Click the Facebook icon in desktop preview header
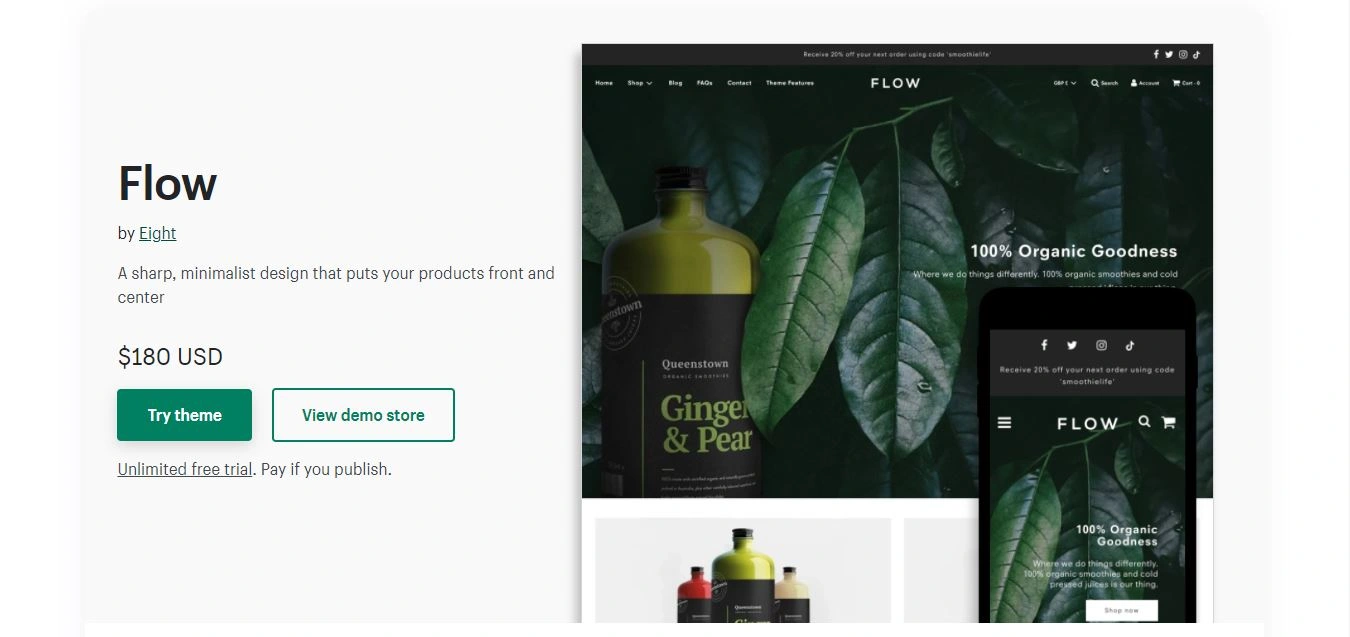This screenshot has height=637, width=1350. point(1156,55)
